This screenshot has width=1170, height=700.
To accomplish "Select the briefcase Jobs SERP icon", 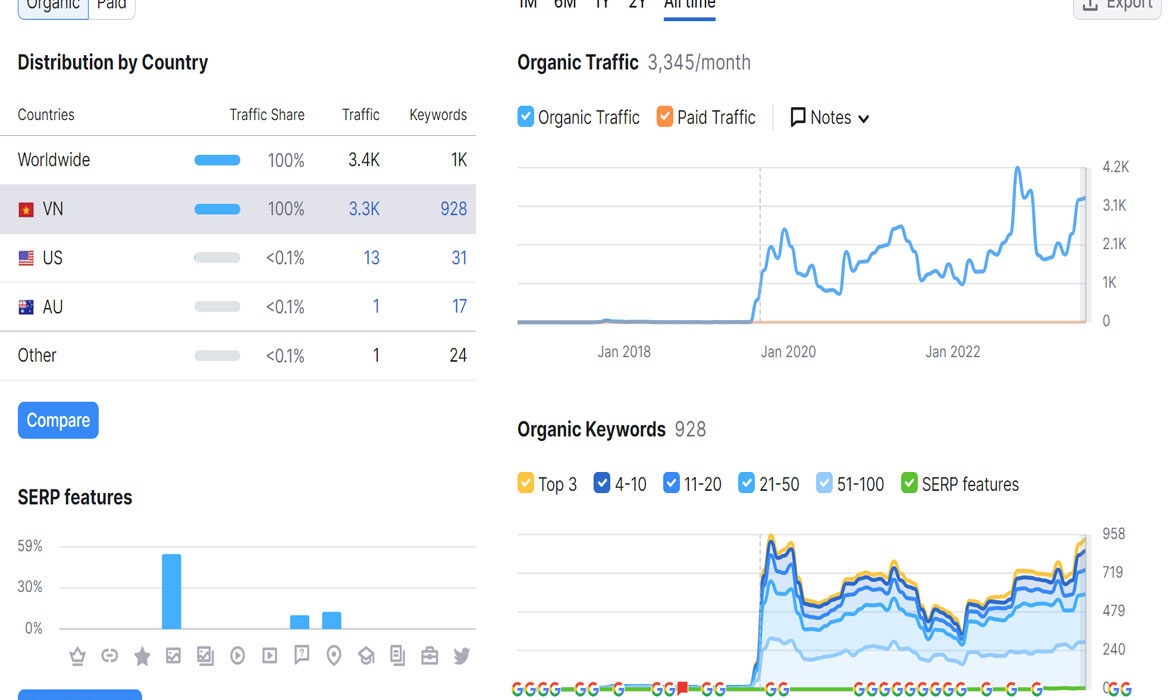I will click(x=430, y=656).
